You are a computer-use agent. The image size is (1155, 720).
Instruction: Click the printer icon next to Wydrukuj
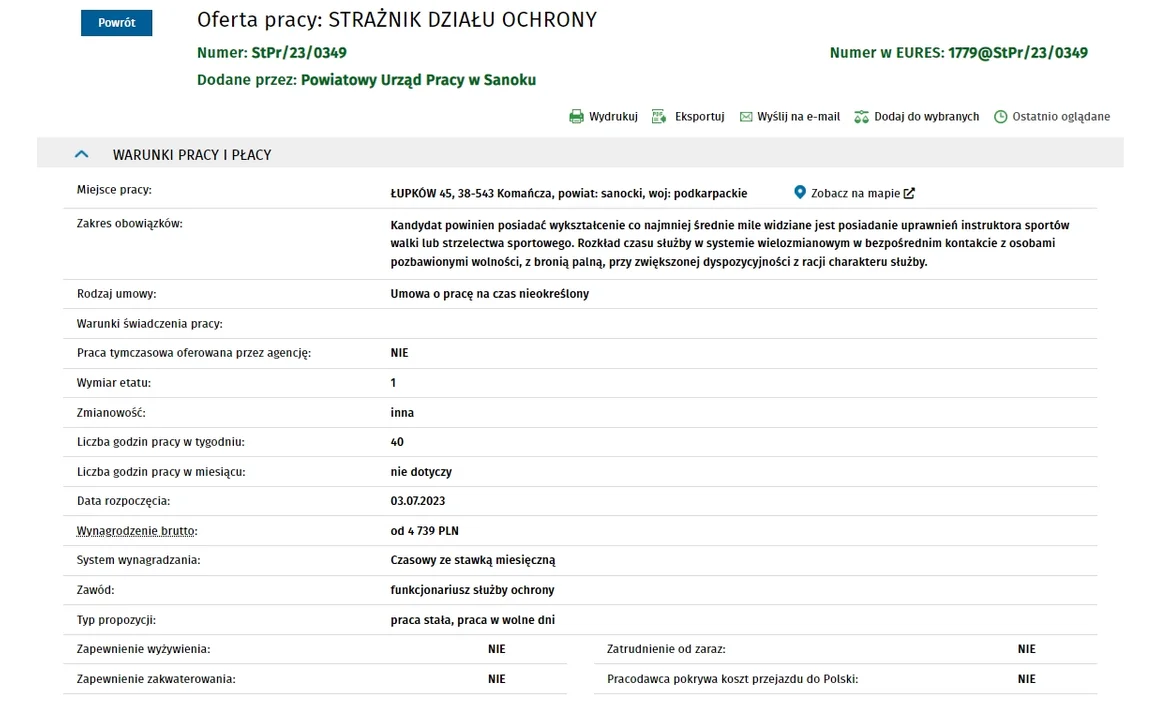[576, 116]
